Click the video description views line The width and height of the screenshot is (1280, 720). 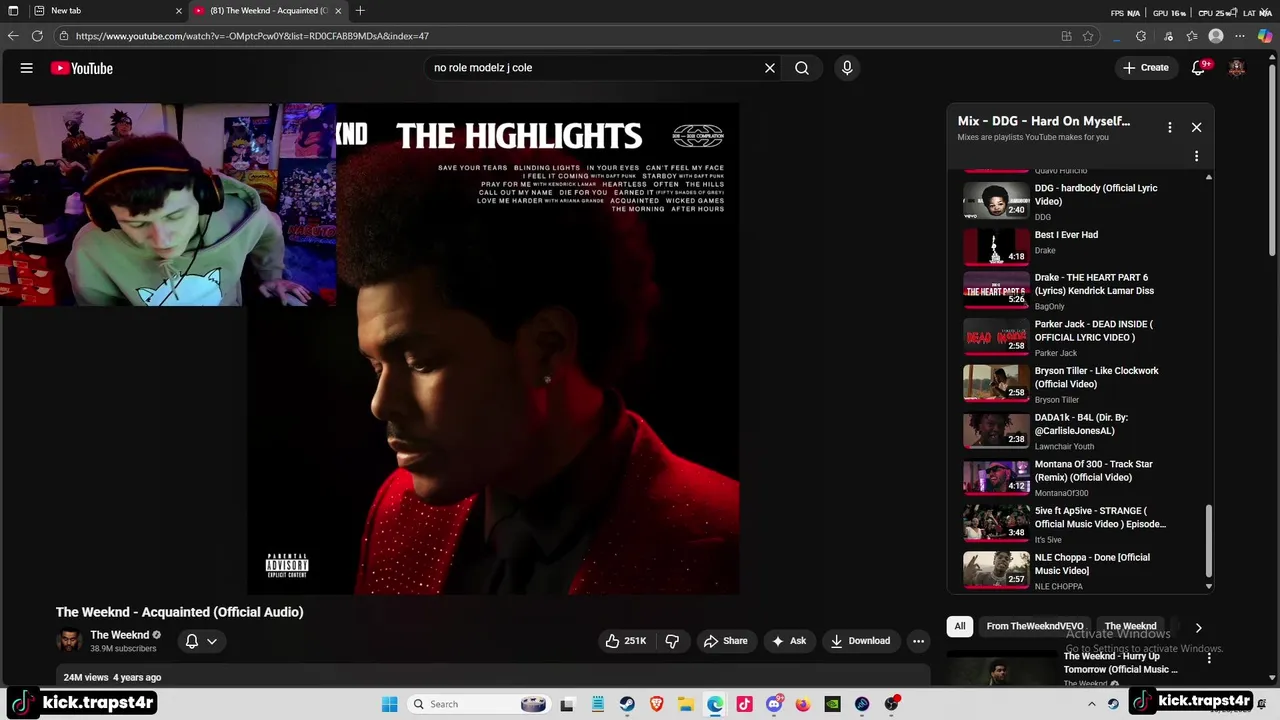tap(112, 677)
